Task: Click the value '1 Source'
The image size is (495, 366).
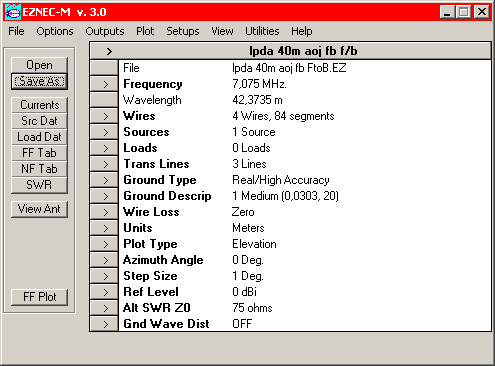Action: click(254, 132)
